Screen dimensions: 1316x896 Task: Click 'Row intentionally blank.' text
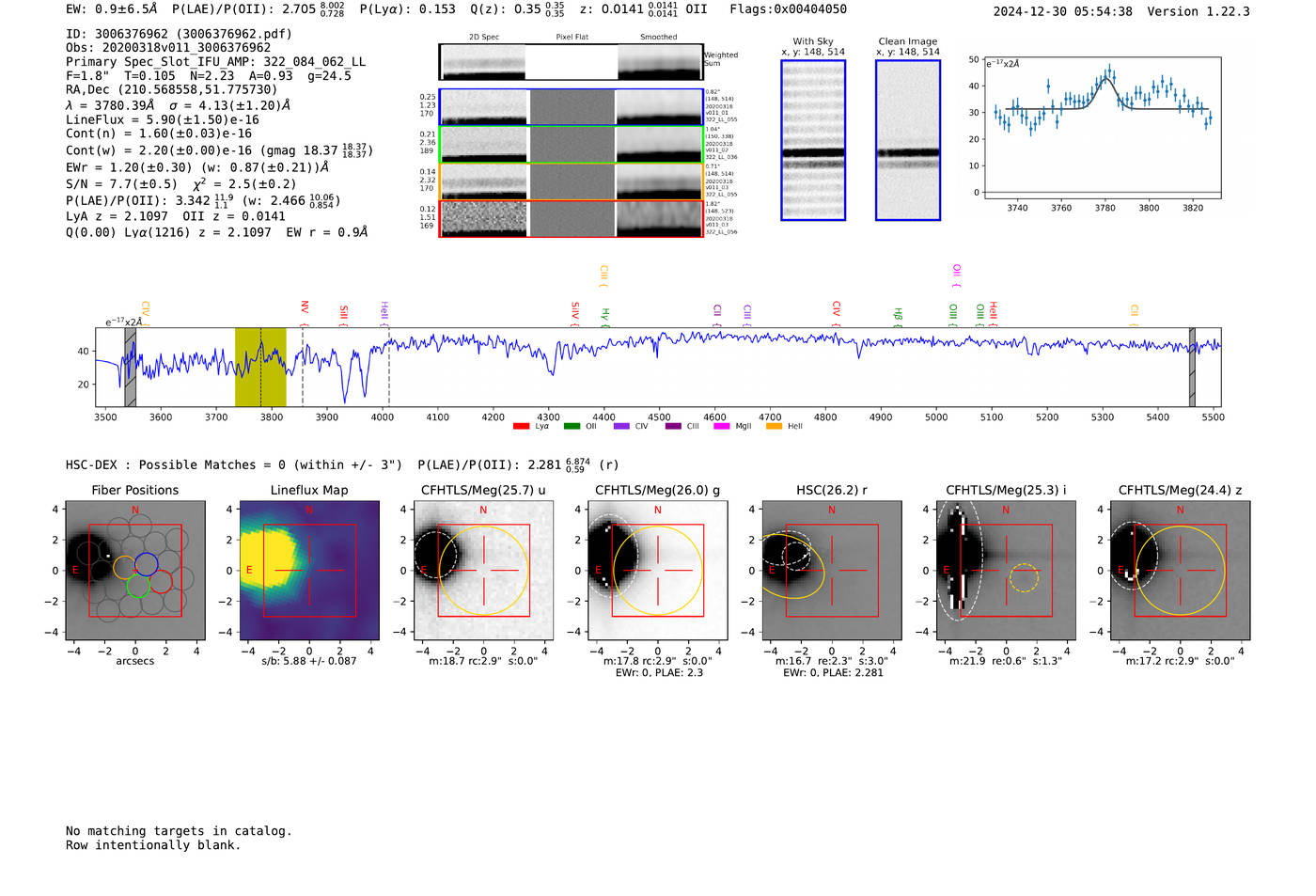tap(153, 845)
